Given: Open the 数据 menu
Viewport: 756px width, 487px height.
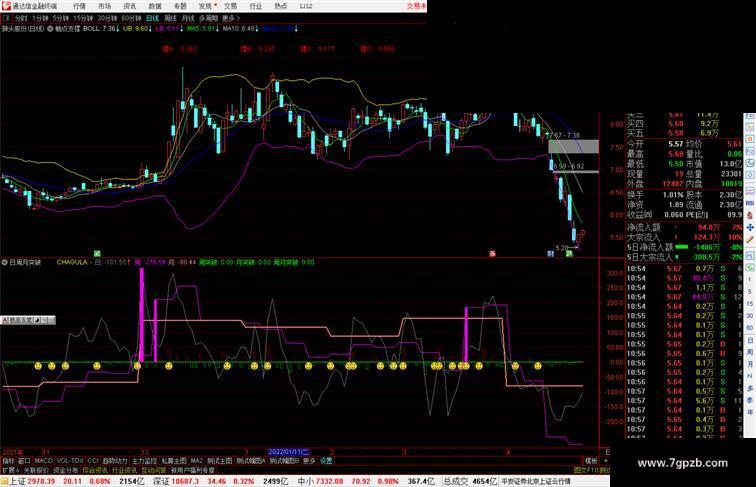Looking at the screenshot, I should click(x=155, y=6).
